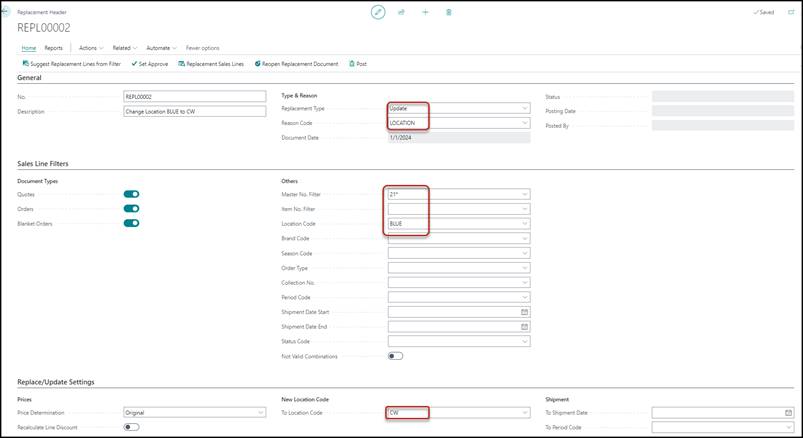This screenshot has width=803, height=438.
Task: Open Location Code dropdown
Action: (524, 224)
